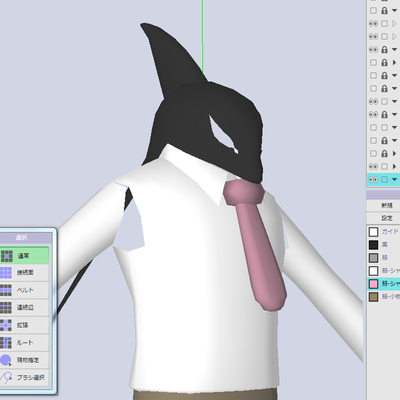This screenshot has height=400, width=400.
Task: Toggle the lock box on the highlighted cyan object row
Action: coord(384,179)
